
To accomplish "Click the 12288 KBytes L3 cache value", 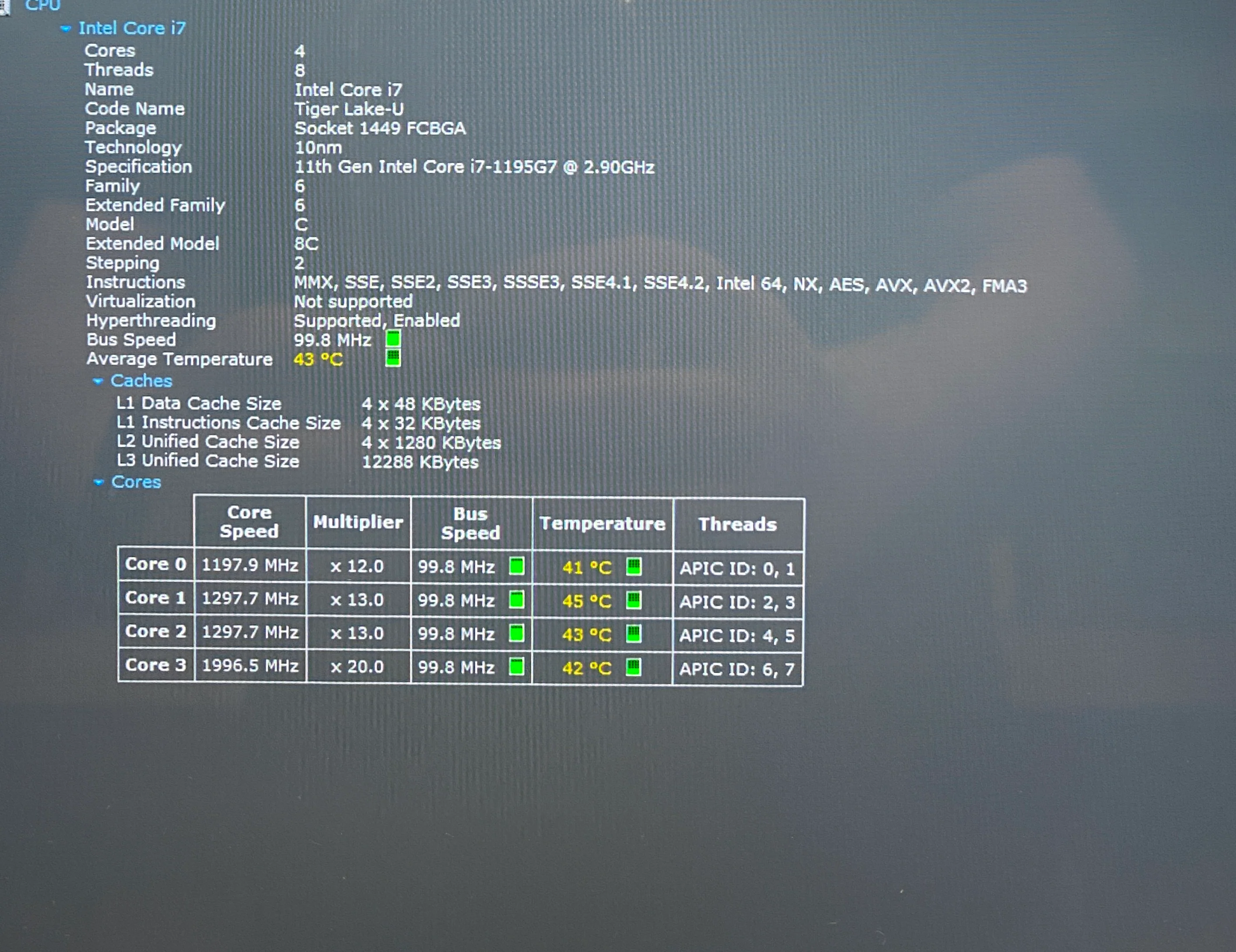I will click(420, 462).
